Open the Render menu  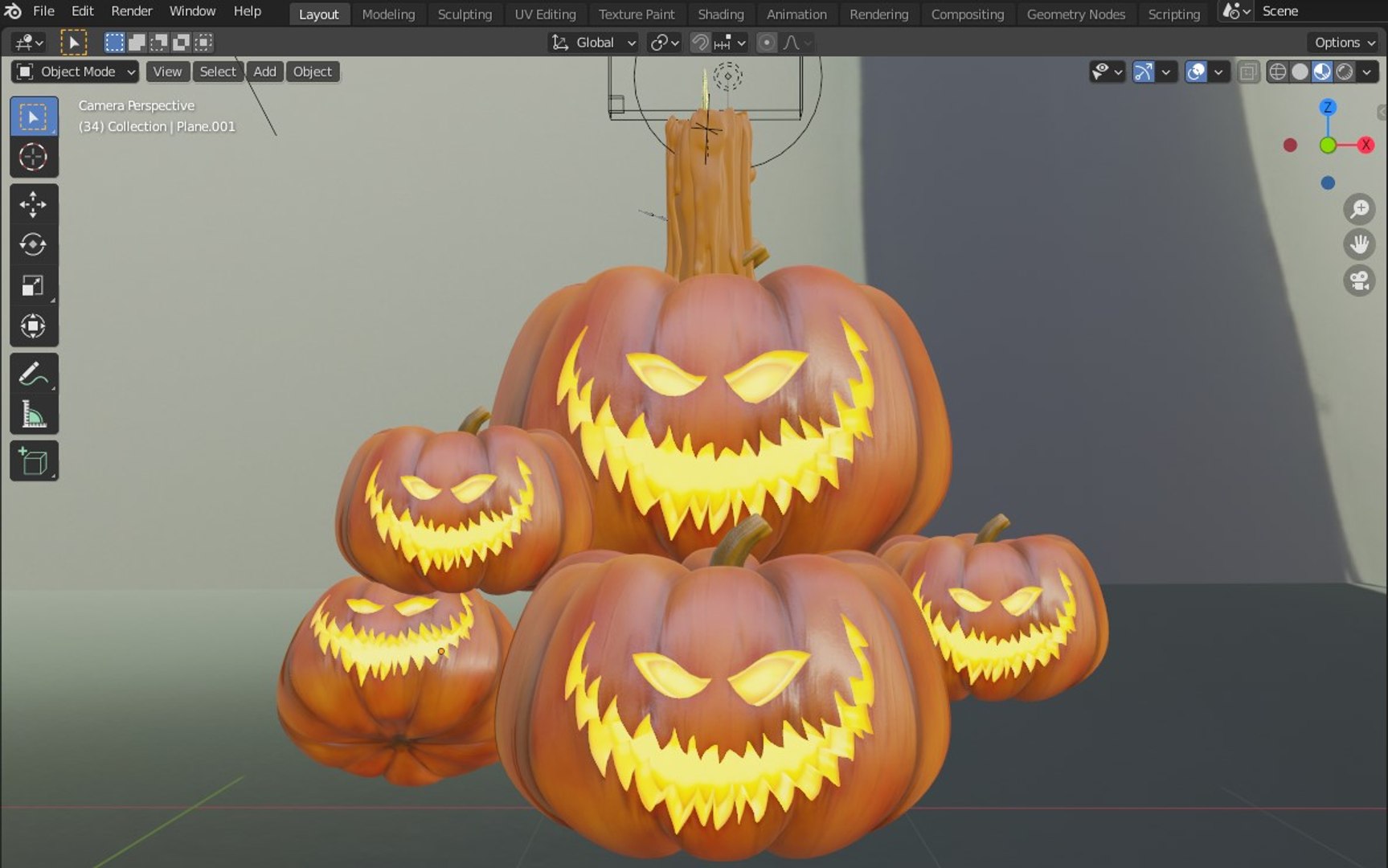pos(132,11)
